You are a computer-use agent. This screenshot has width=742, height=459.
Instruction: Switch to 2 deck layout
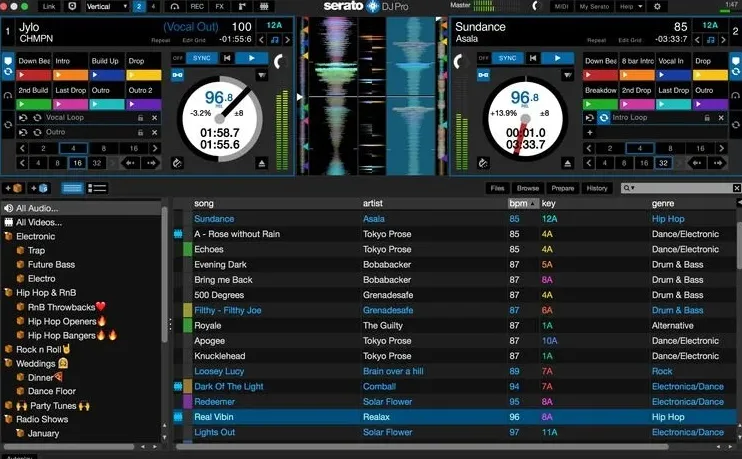tap(139, 7)
